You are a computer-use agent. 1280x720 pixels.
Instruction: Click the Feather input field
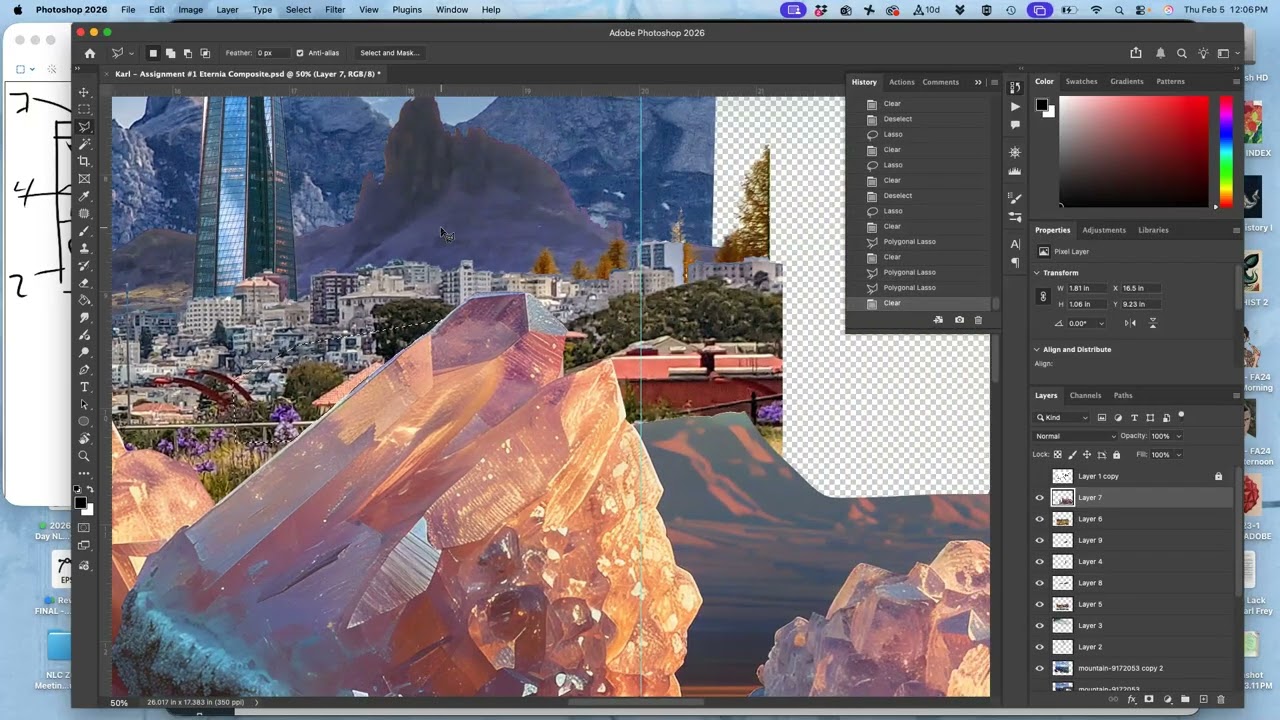(272, 53)
